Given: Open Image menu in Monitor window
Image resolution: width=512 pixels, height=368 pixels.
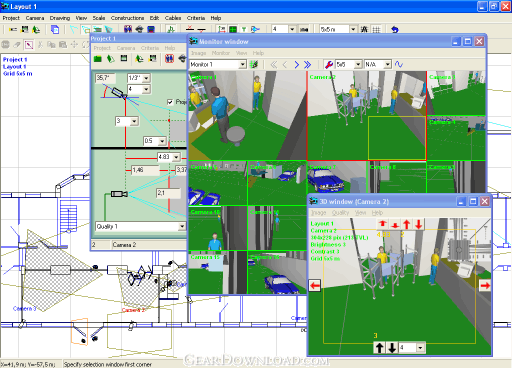Looking at the screenshot, I should 199,53.
